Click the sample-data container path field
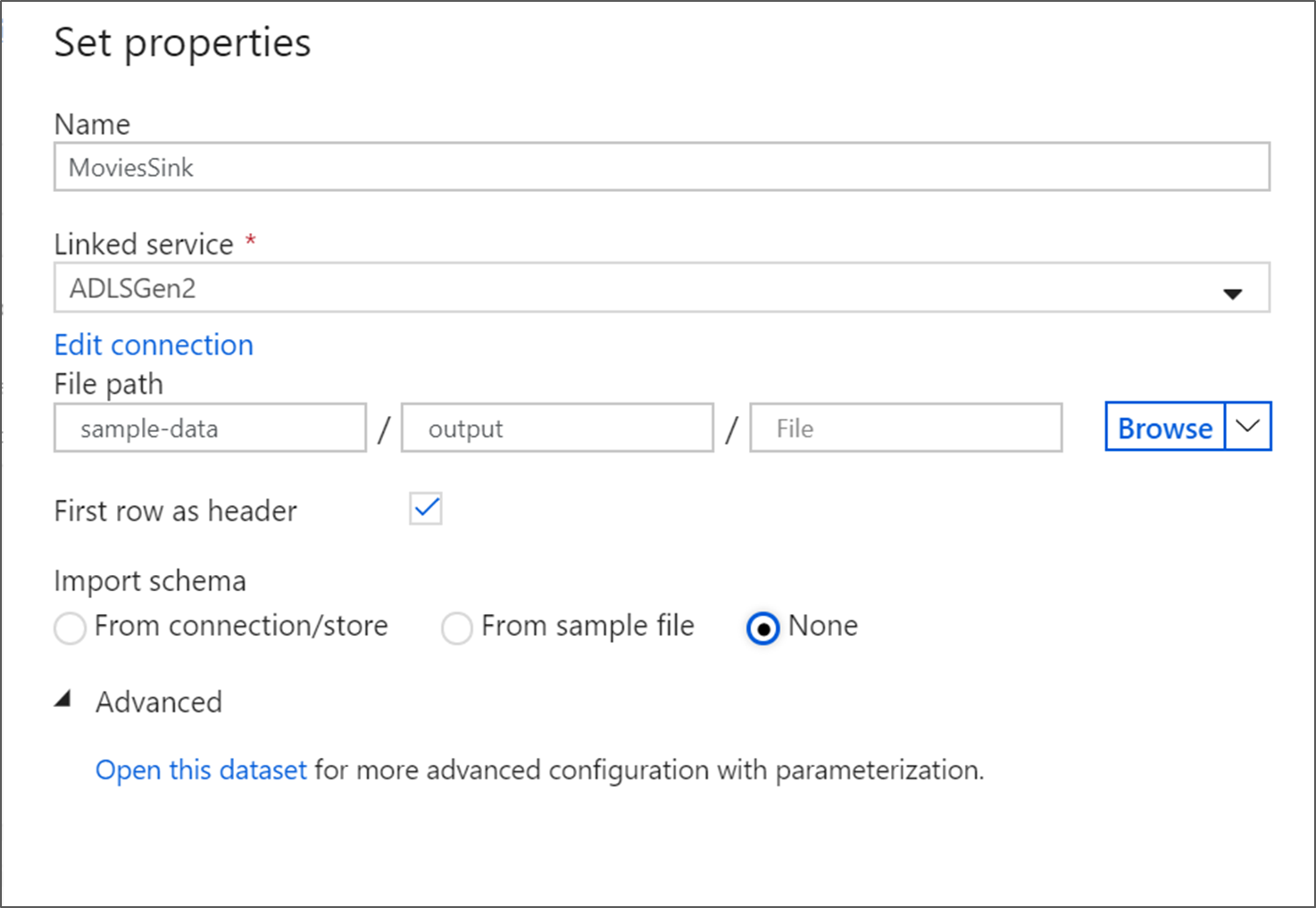This screenshot has height=908, width=1316. pyautogui.click(x=210, y=429)
